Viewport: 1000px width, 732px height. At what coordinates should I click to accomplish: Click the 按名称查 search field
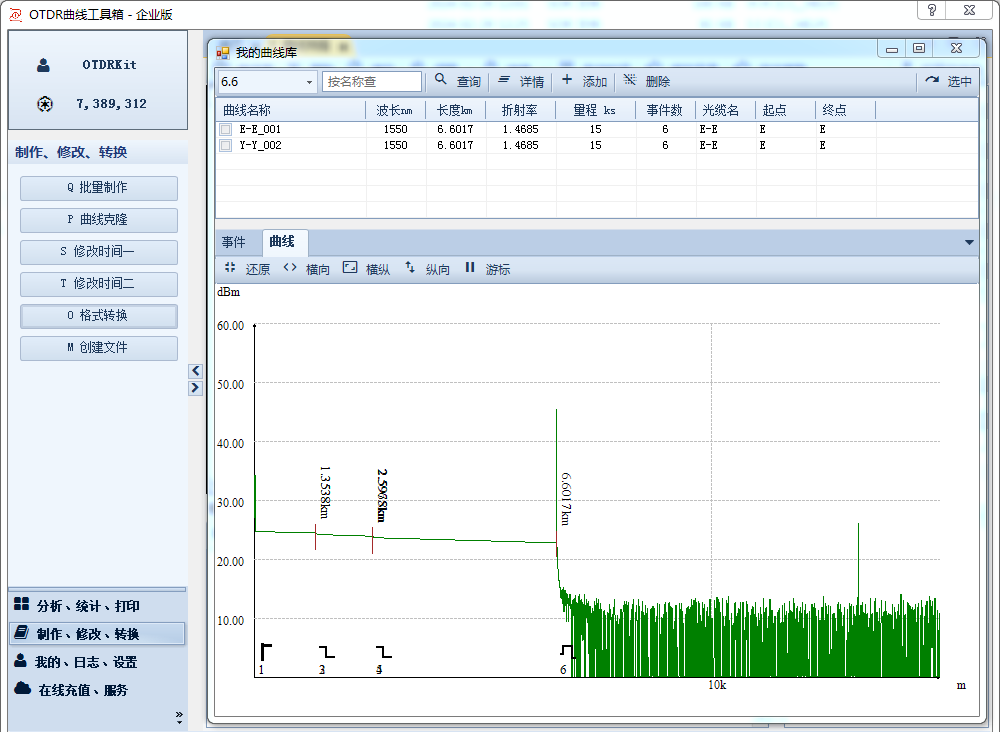point(372,82)
